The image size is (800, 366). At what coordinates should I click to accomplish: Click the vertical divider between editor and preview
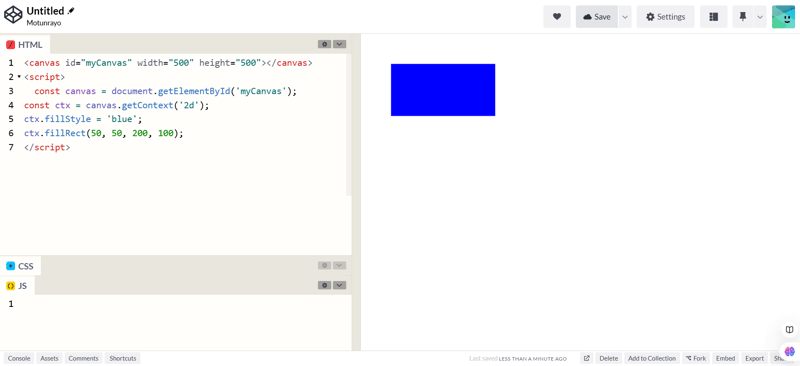click(x=356, y=192)
